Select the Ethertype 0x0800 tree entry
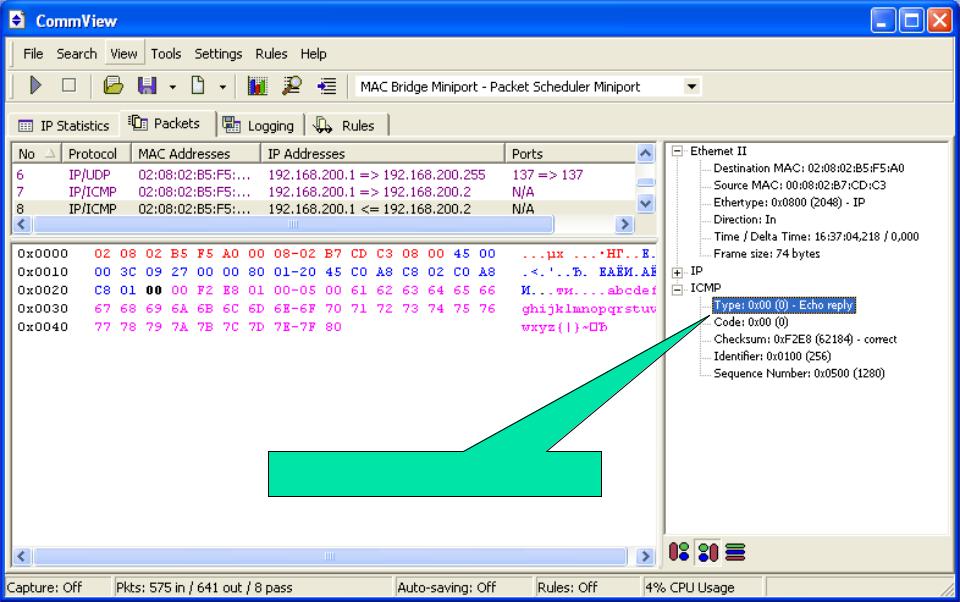960x602 pixels. [789, 202]
